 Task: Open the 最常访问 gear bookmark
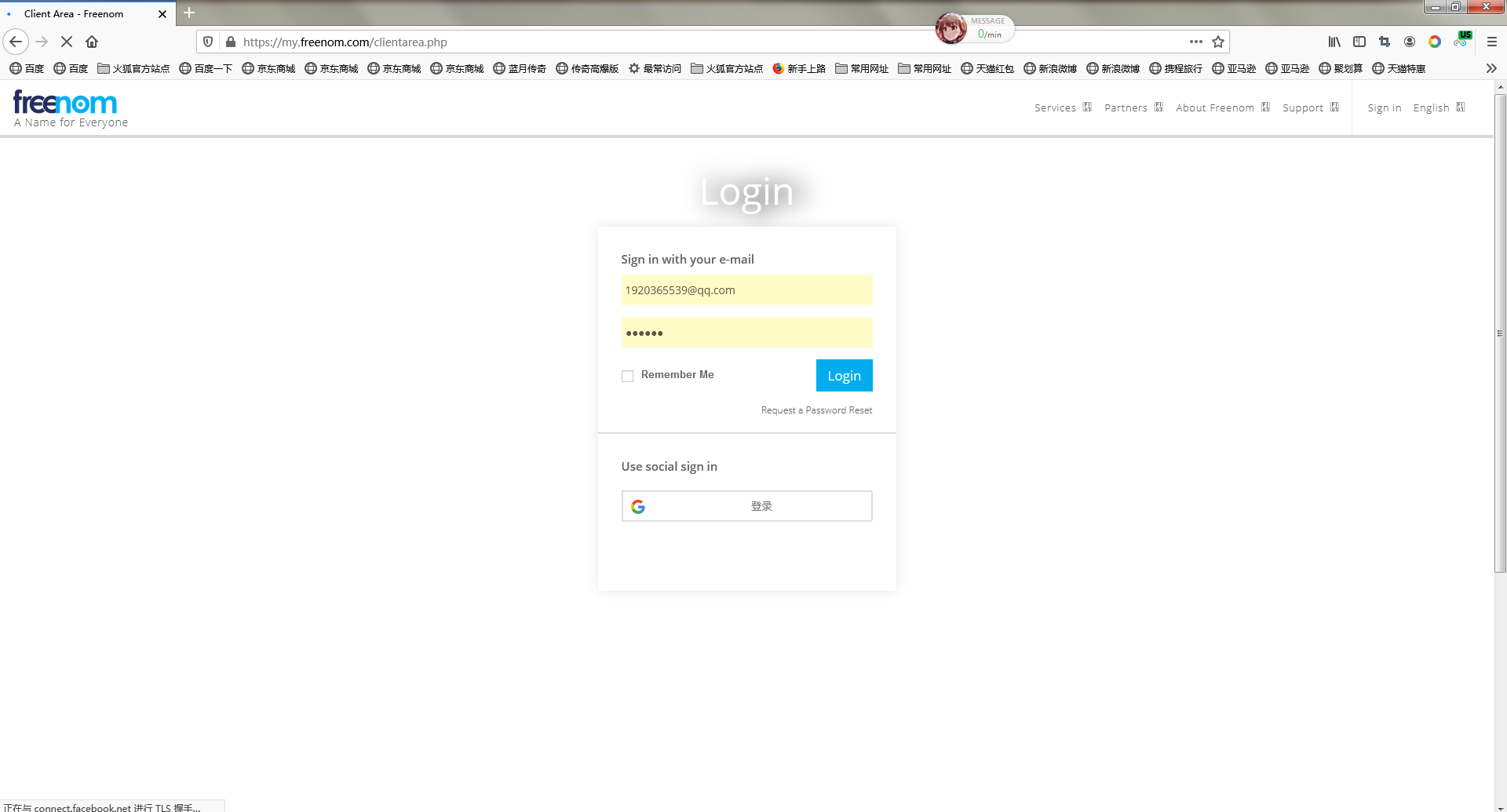655,69
